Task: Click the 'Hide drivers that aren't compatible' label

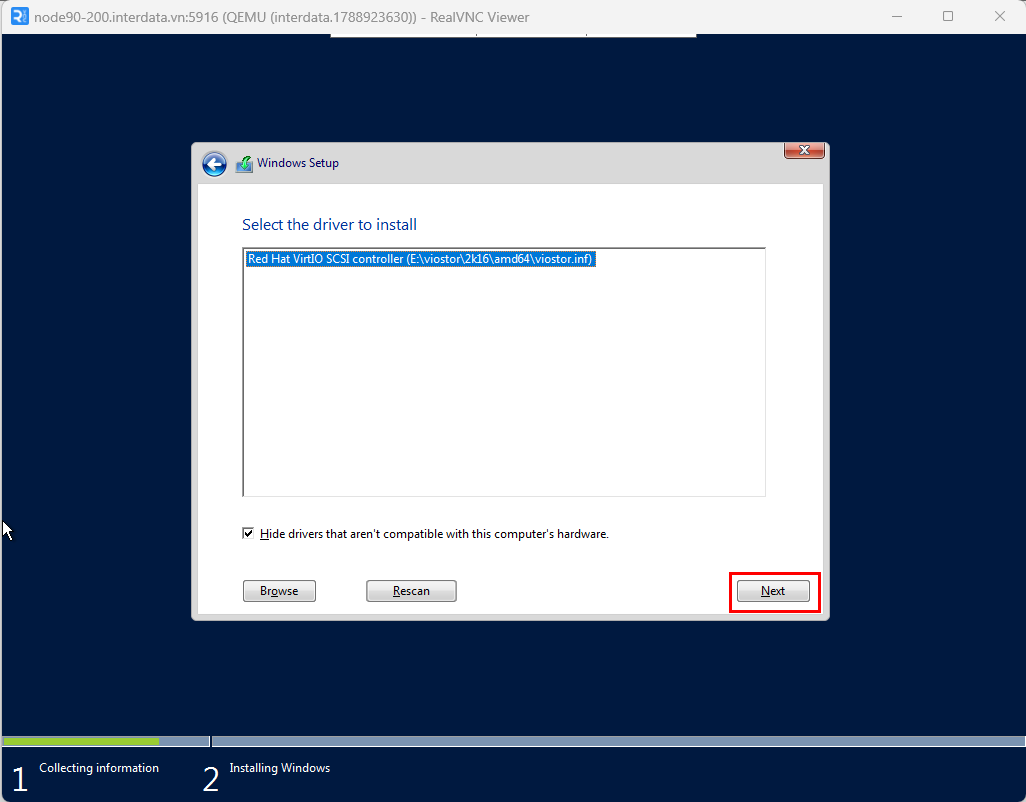Action: 434,534
